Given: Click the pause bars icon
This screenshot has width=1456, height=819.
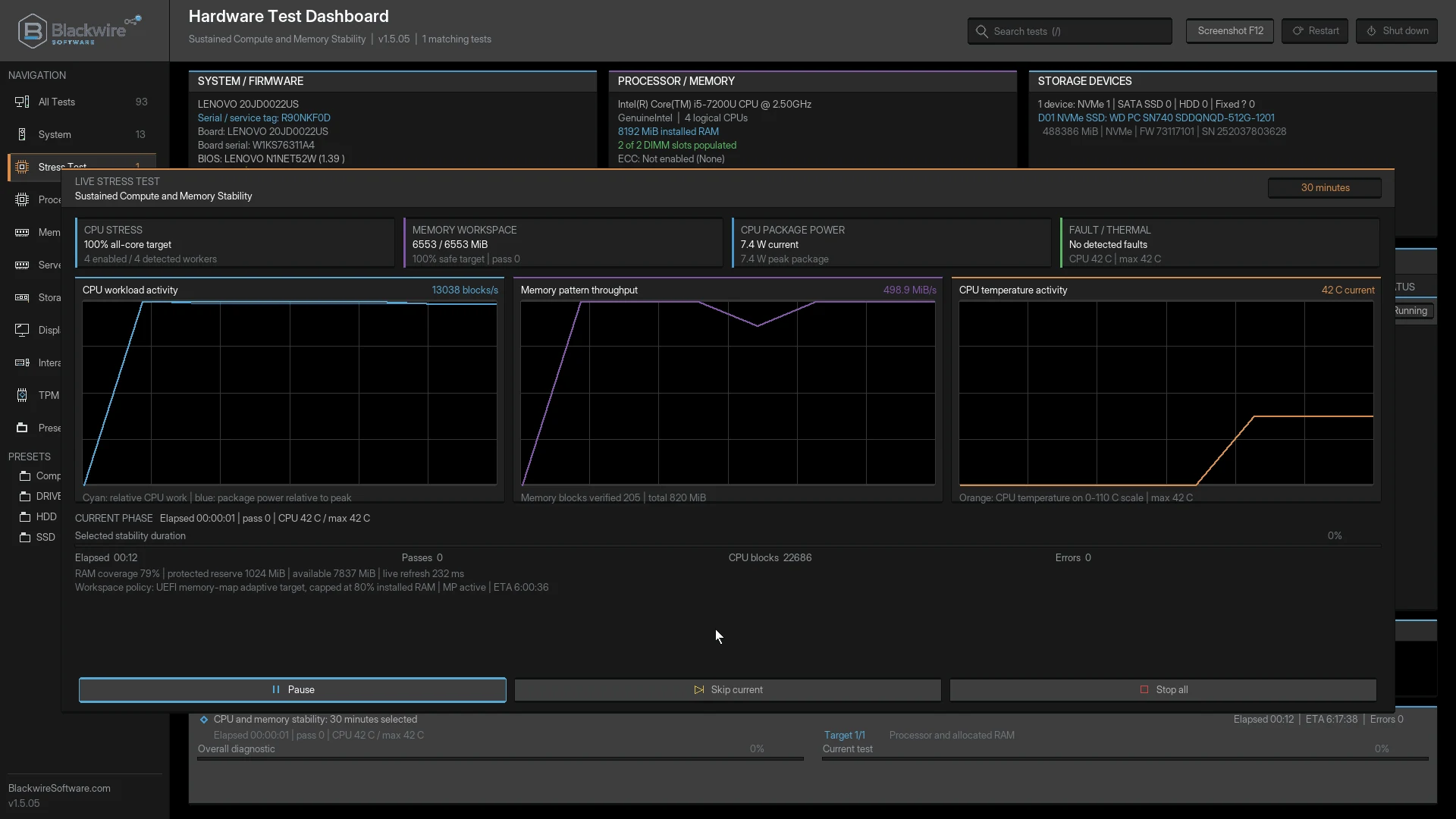Looking at the screenshot, I should click(276, 689).
